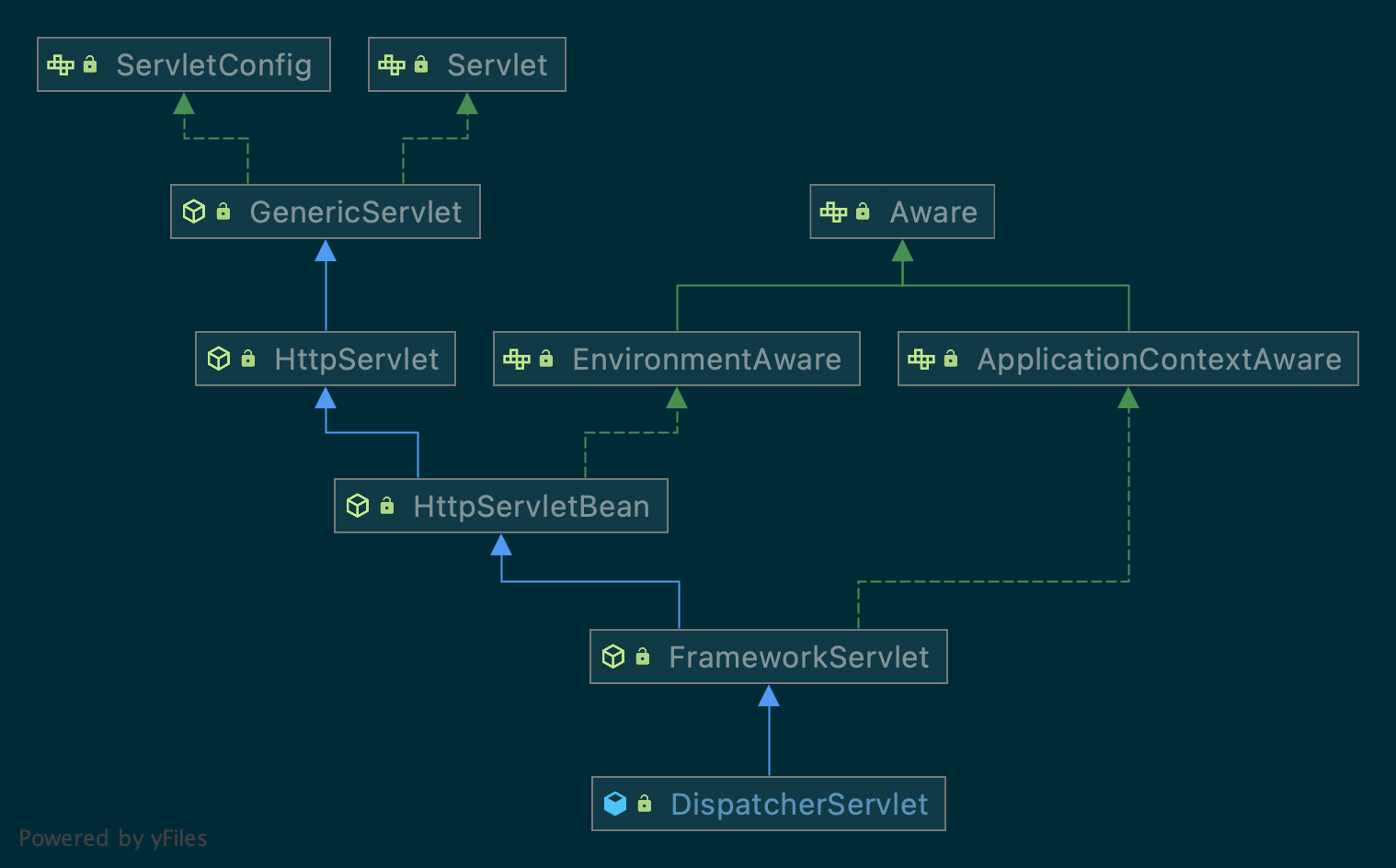Click the class icon on FrameworkServlet node
This screenshot has height=868, width=1396.
[x=613, y=657]
